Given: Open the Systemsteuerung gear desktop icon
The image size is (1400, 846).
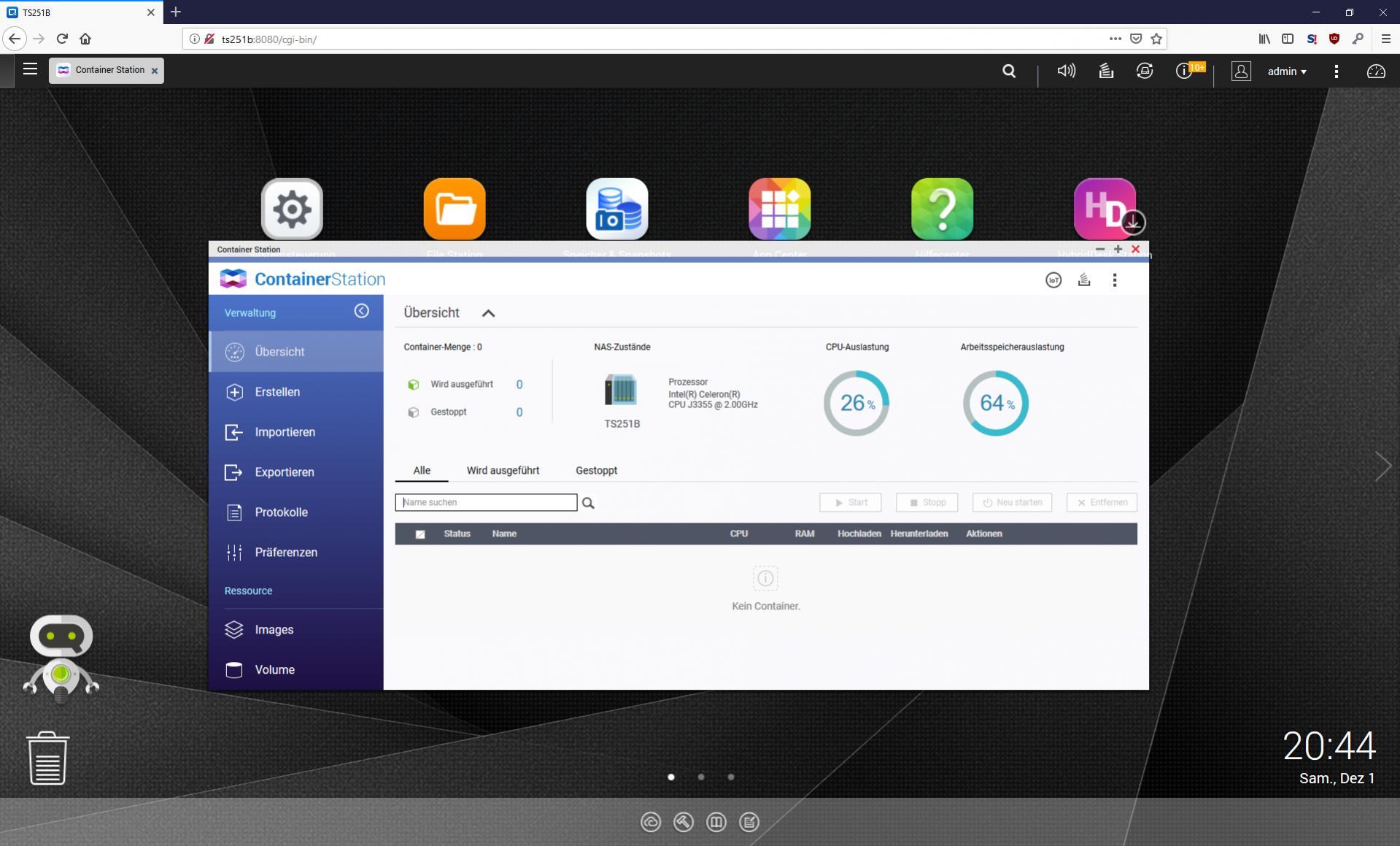Looking at the screenshot, I should coord(292,209).
